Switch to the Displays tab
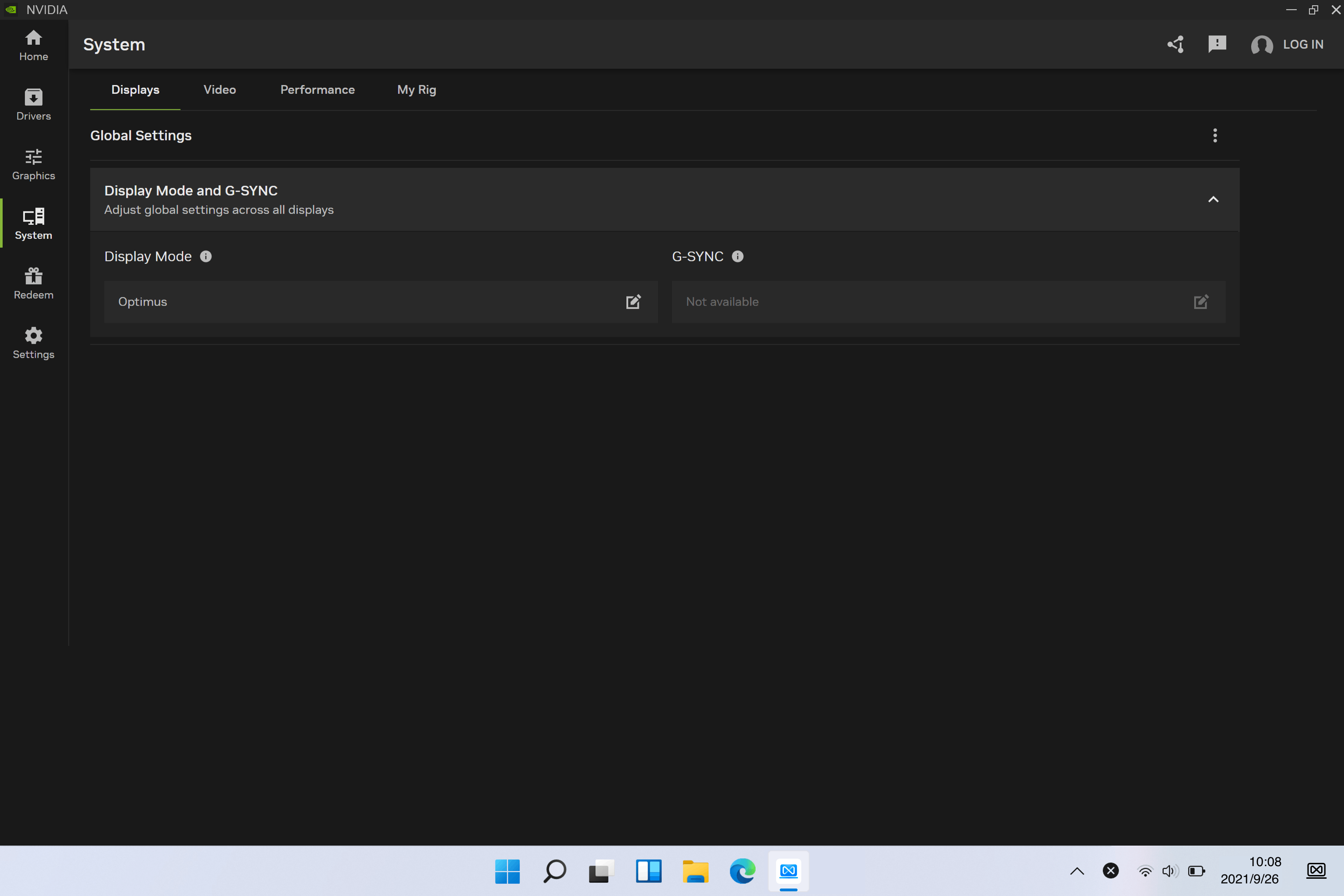The width and height of the screenshot is (1344, 896). coord(135,90)
